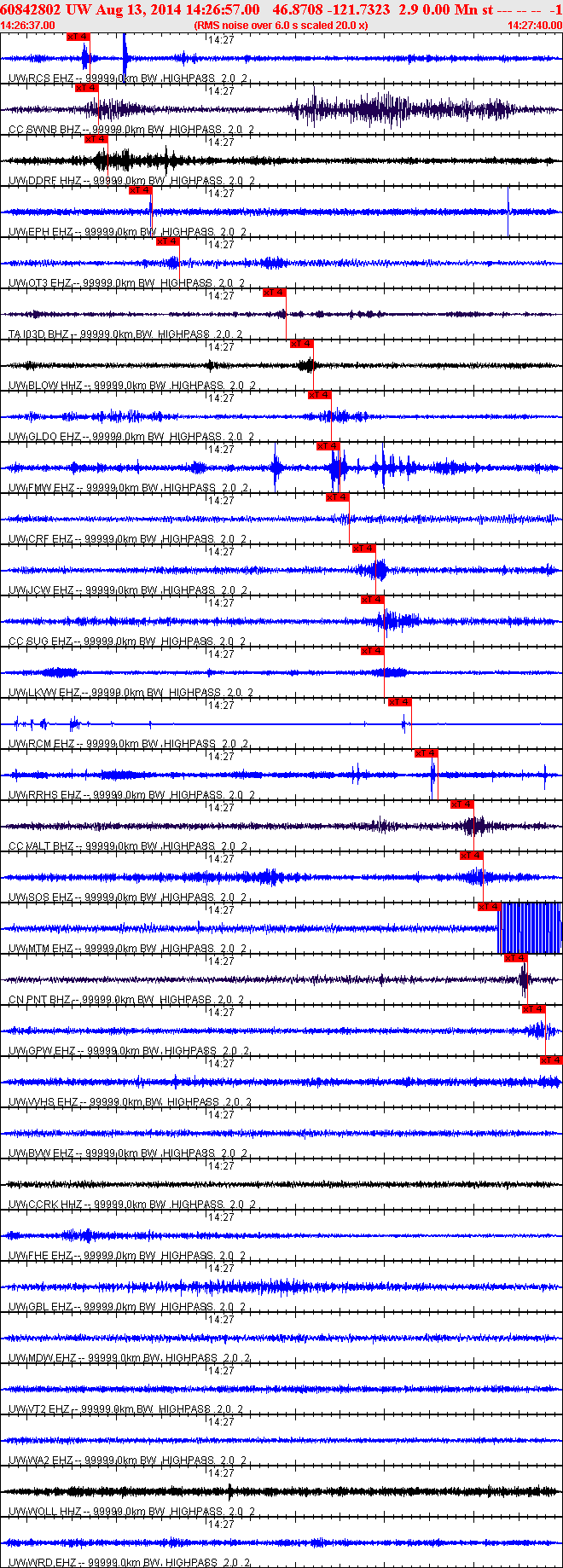
Task: Click the red pick marker on the RRHS EHZ trace
Action: (427, 753)
